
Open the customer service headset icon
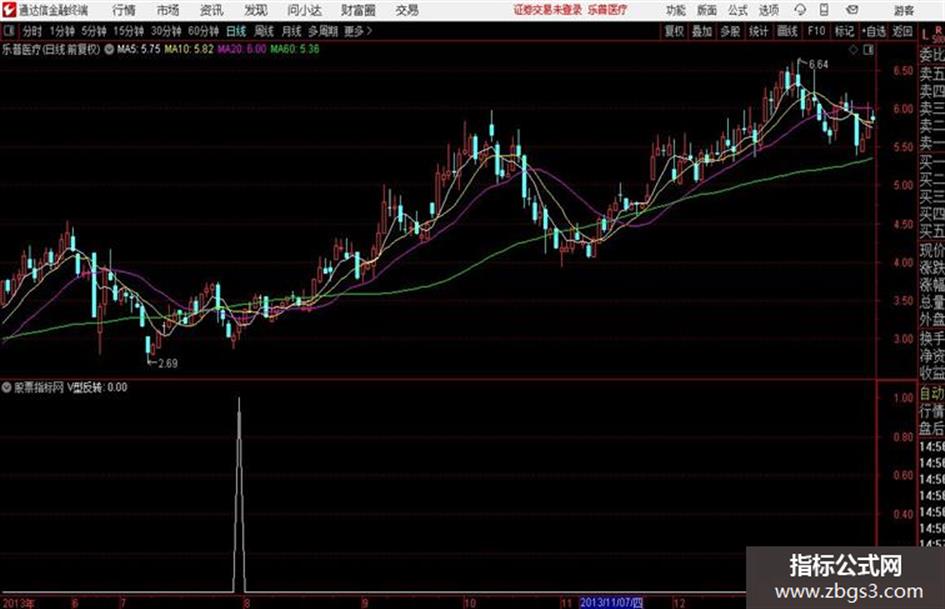click(x=800, y=10)
